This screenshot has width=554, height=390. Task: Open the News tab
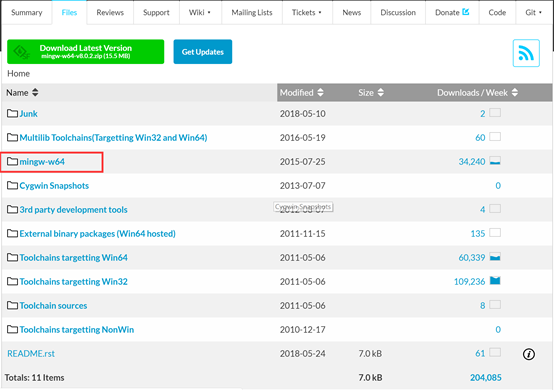click(352, 12)
